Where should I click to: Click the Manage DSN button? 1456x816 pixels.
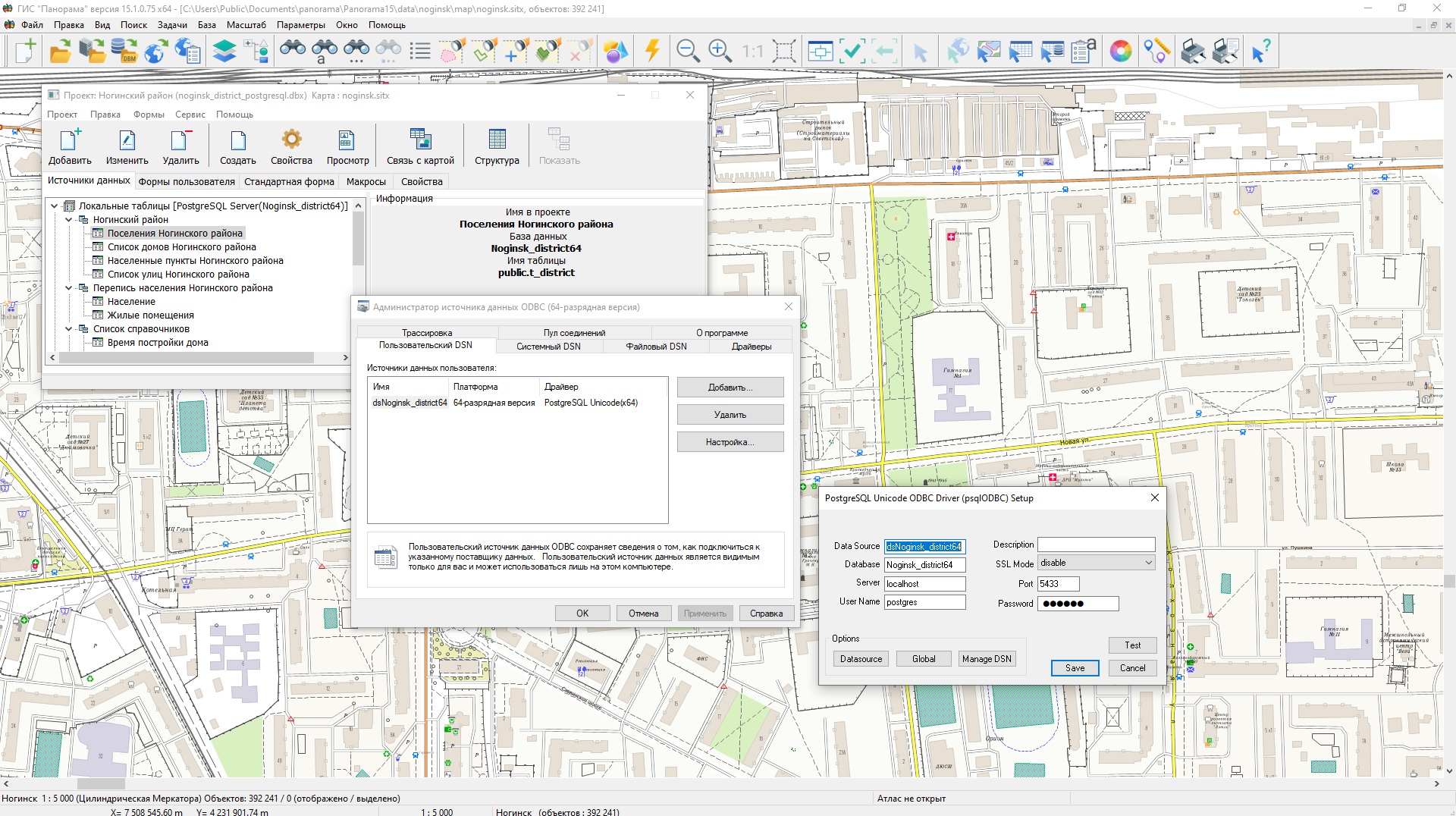[987, 658]
